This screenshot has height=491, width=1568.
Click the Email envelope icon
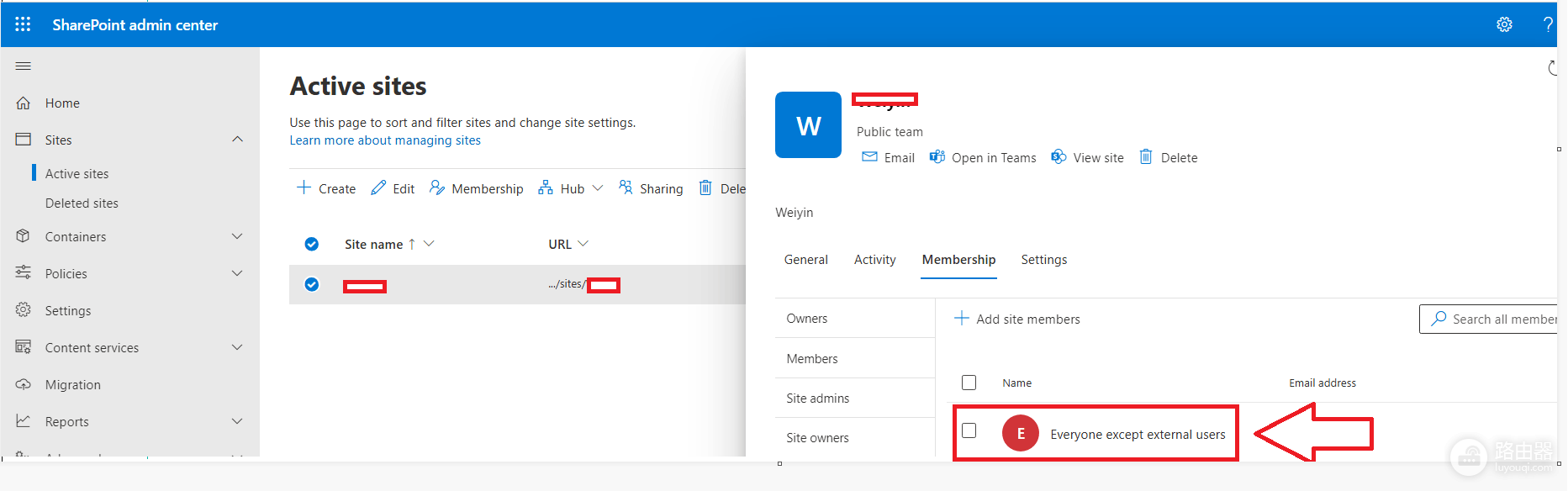point(870,157)
